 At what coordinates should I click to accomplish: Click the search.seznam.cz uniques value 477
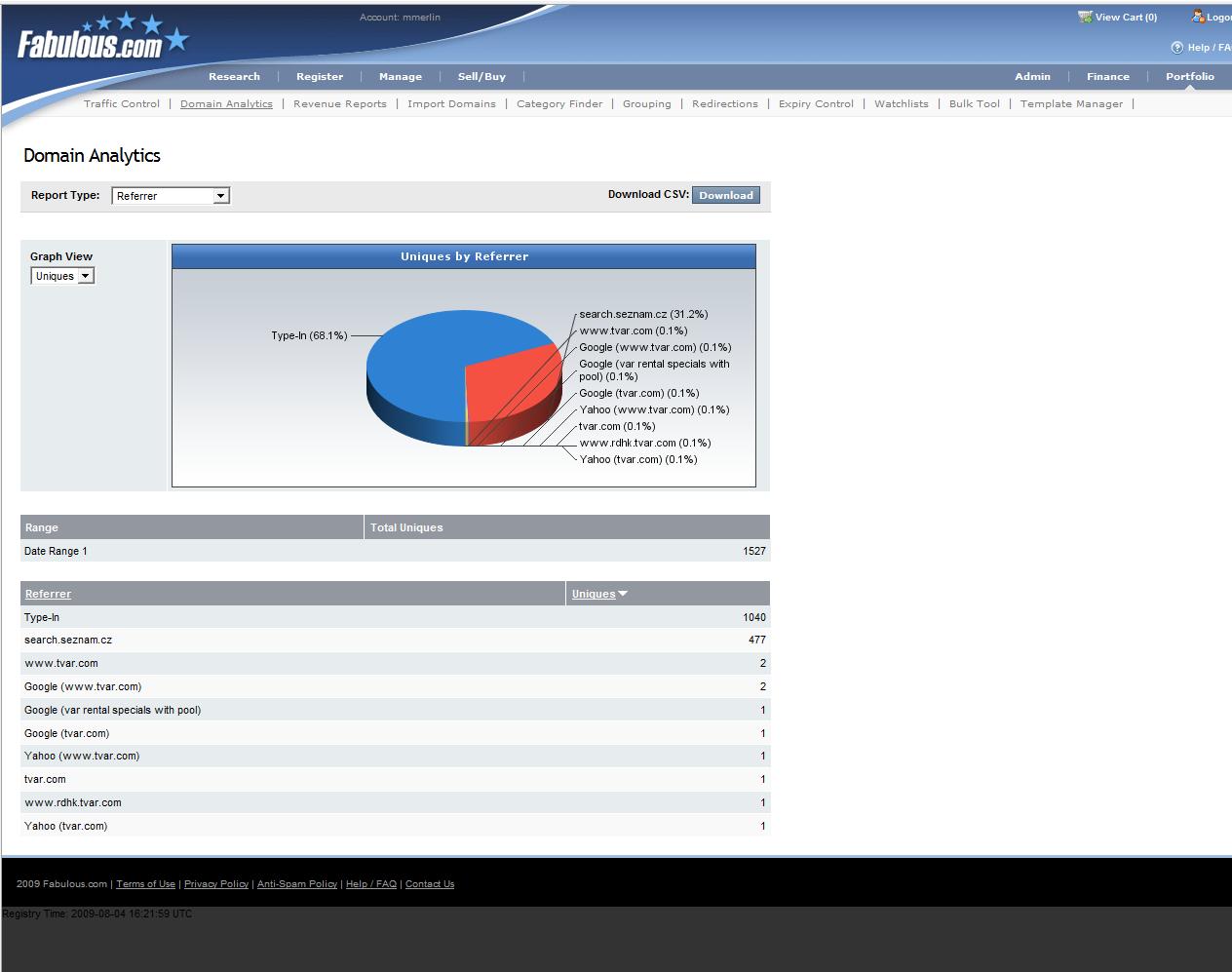(x=756, y=641)
